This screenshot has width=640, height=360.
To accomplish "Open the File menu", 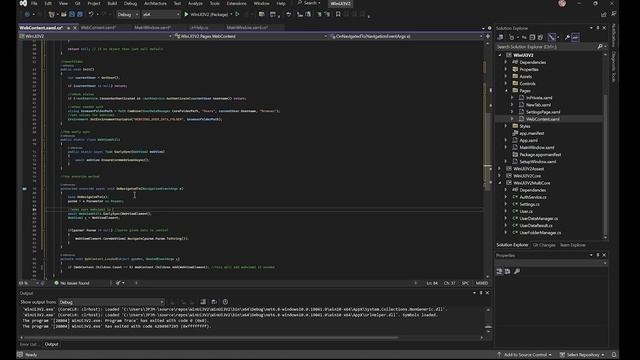I will coord(34,4).
